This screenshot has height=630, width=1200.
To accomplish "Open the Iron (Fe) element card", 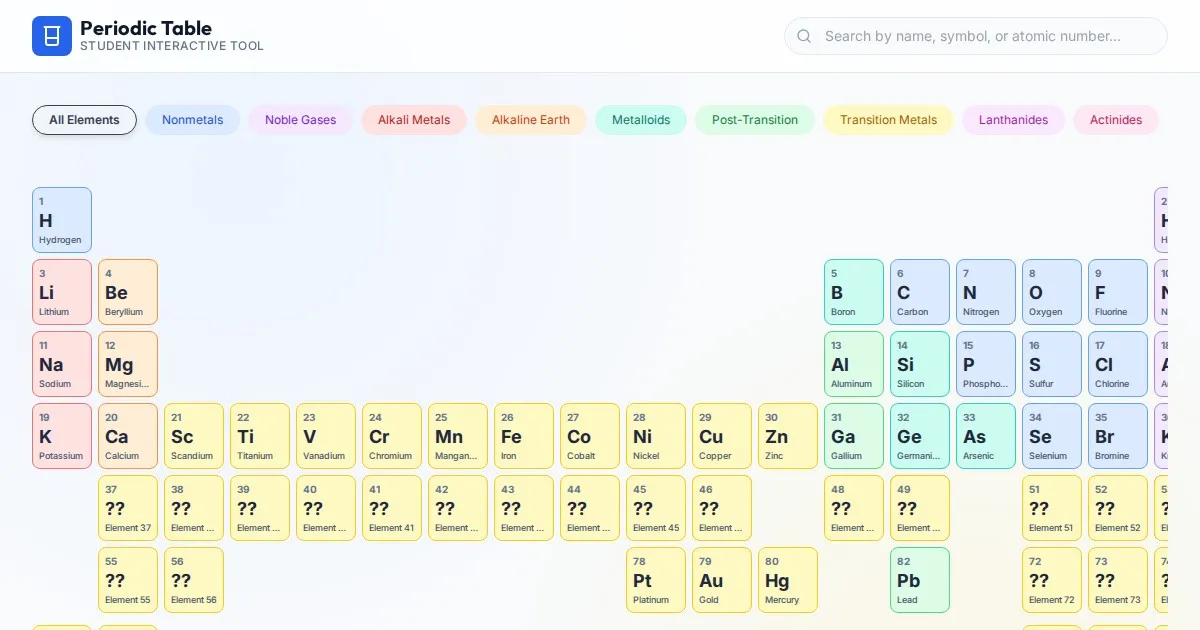I will coord(524,436).
